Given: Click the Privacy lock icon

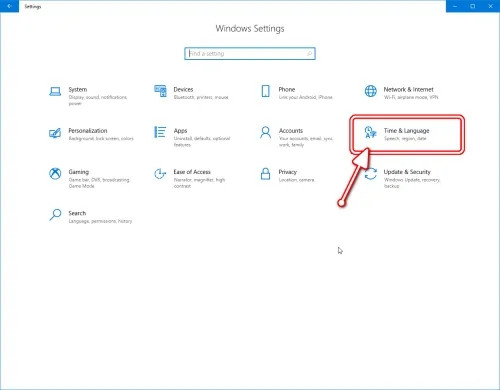Looking at the screenshot, I should click(x=265, y=173).
